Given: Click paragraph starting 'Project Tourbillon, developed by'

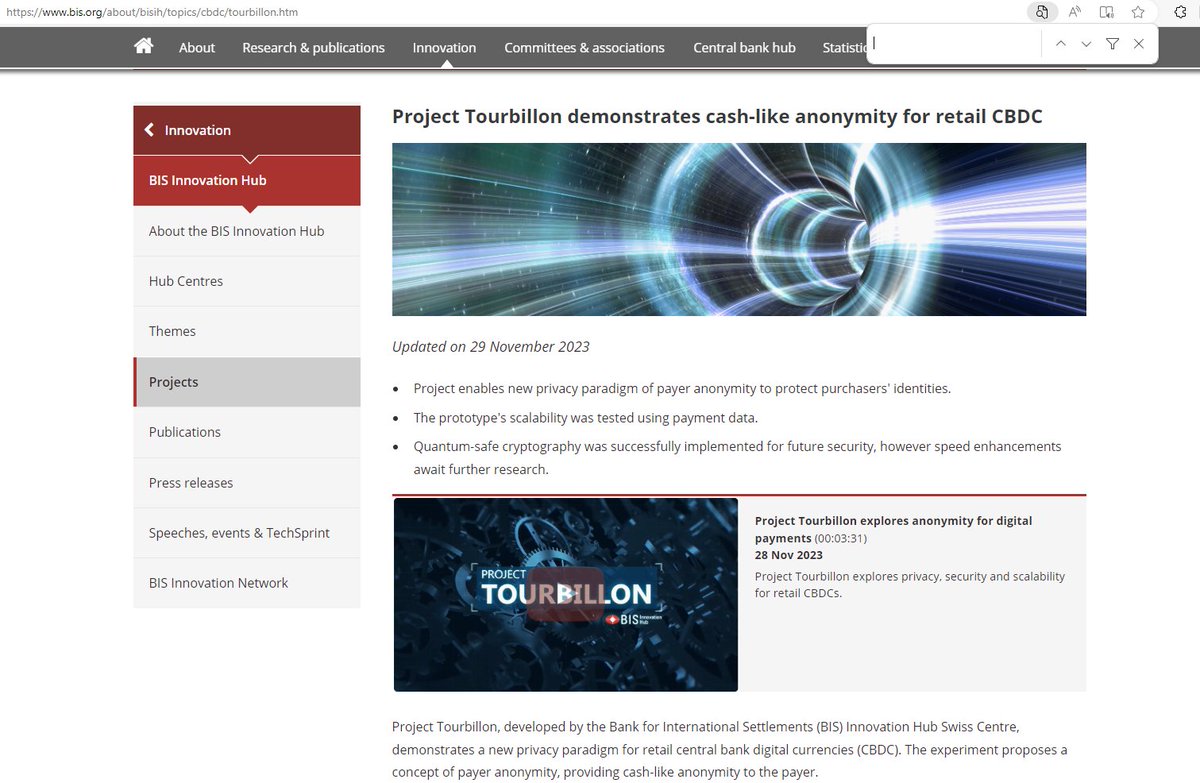Looking at the screenshot, I should 730,749.
